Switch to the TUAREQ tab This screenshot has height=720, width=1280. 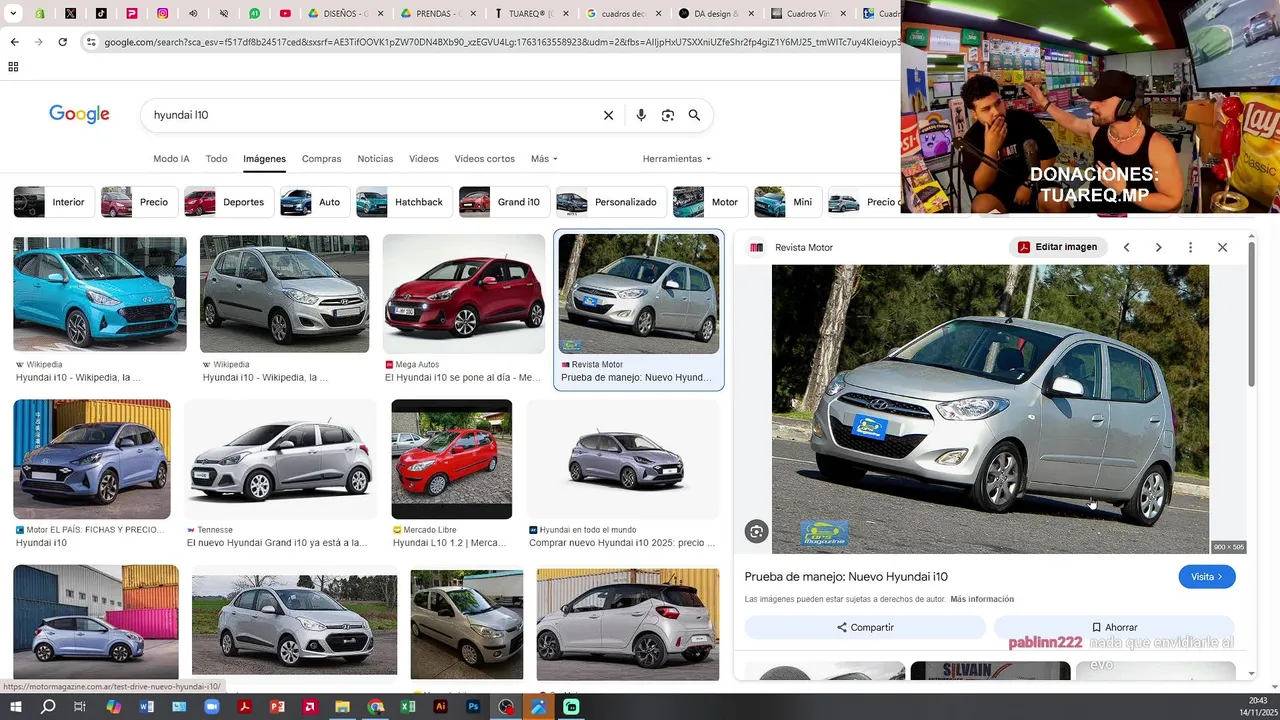tap(531, 14)
